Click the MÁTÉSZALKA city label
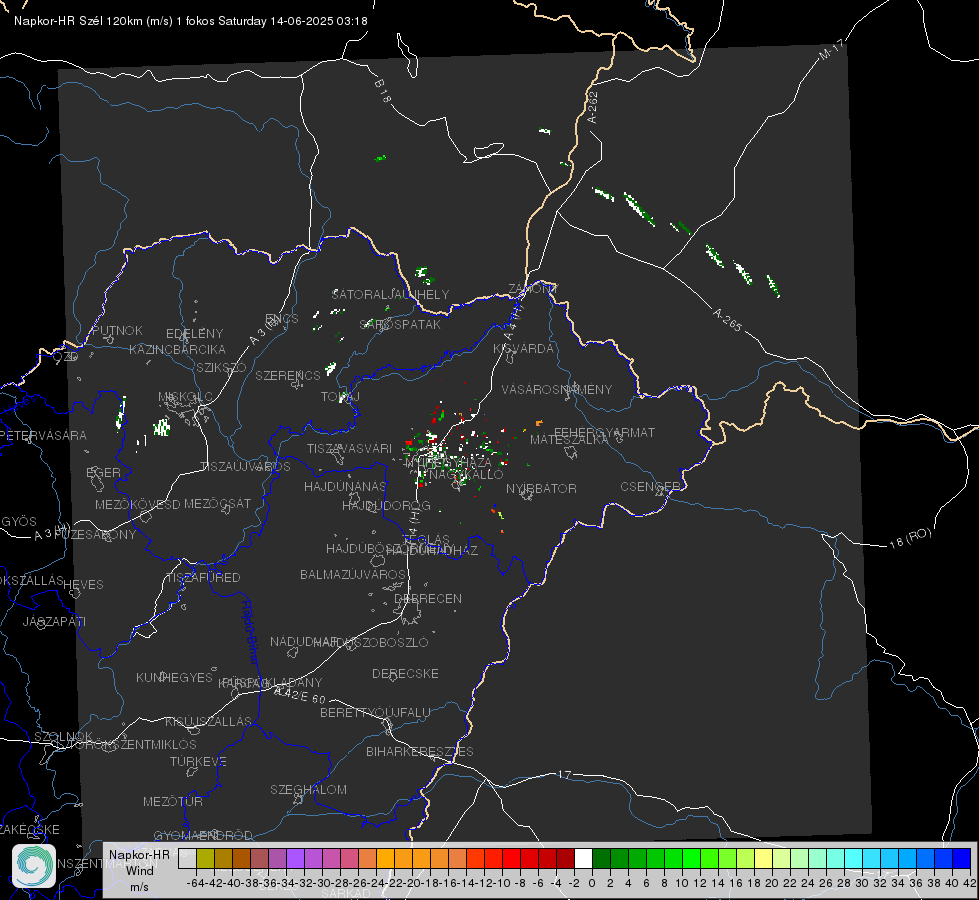The height and width of the screenshot is (900, 979). 569,440
